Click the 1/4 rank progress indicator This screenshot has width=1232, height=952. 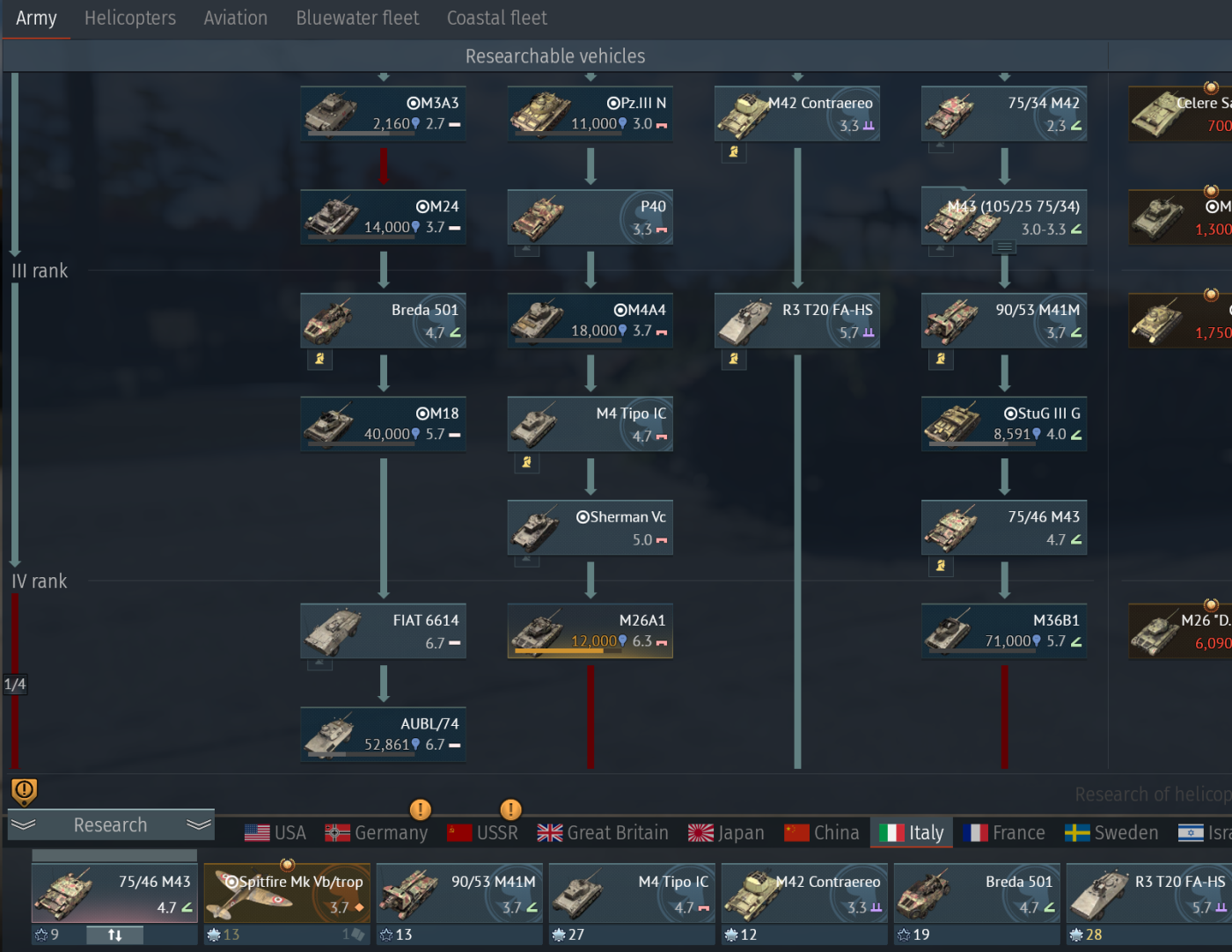(15, 685)
